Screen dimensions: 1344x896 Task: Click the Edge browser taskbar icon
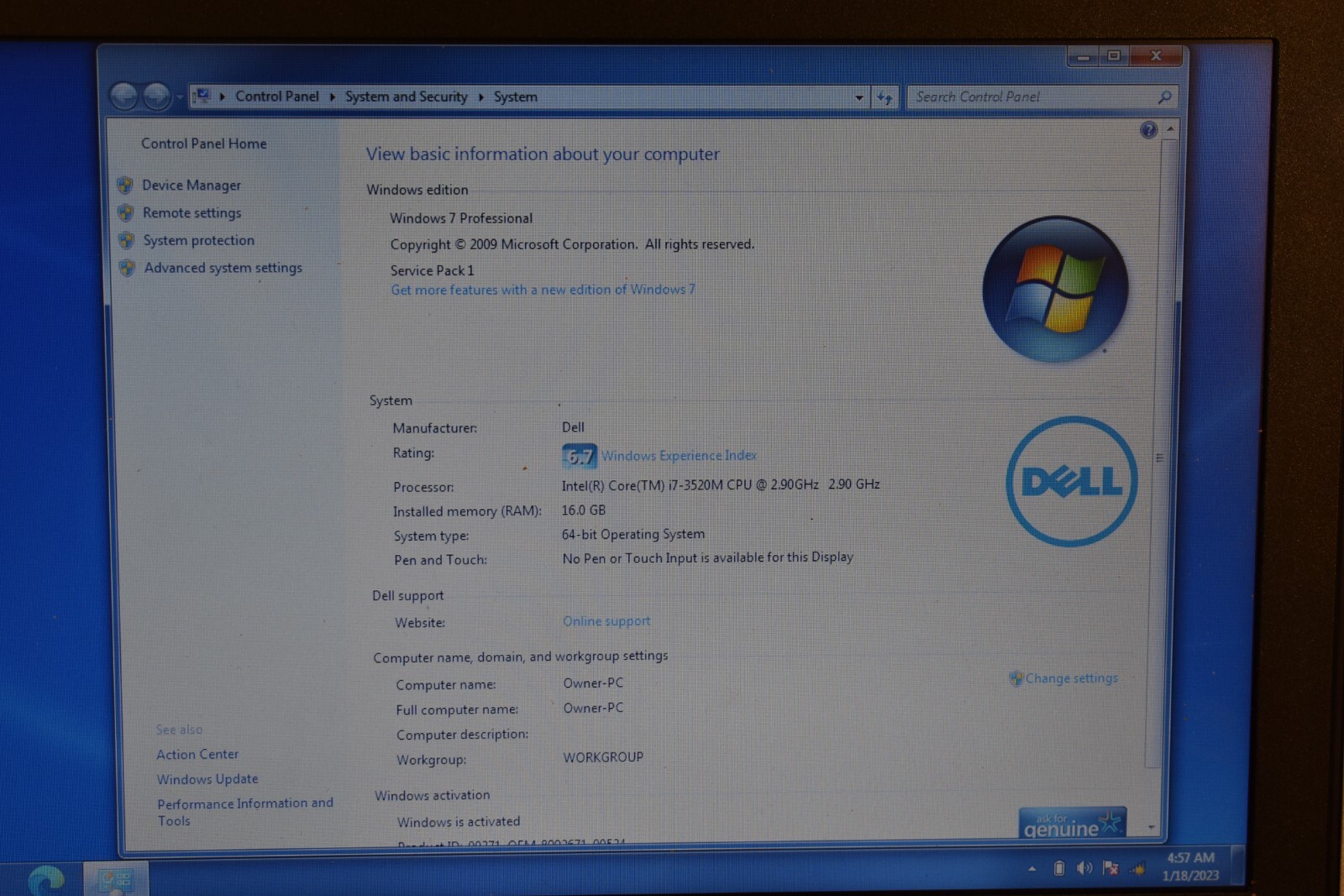point(45,879)
